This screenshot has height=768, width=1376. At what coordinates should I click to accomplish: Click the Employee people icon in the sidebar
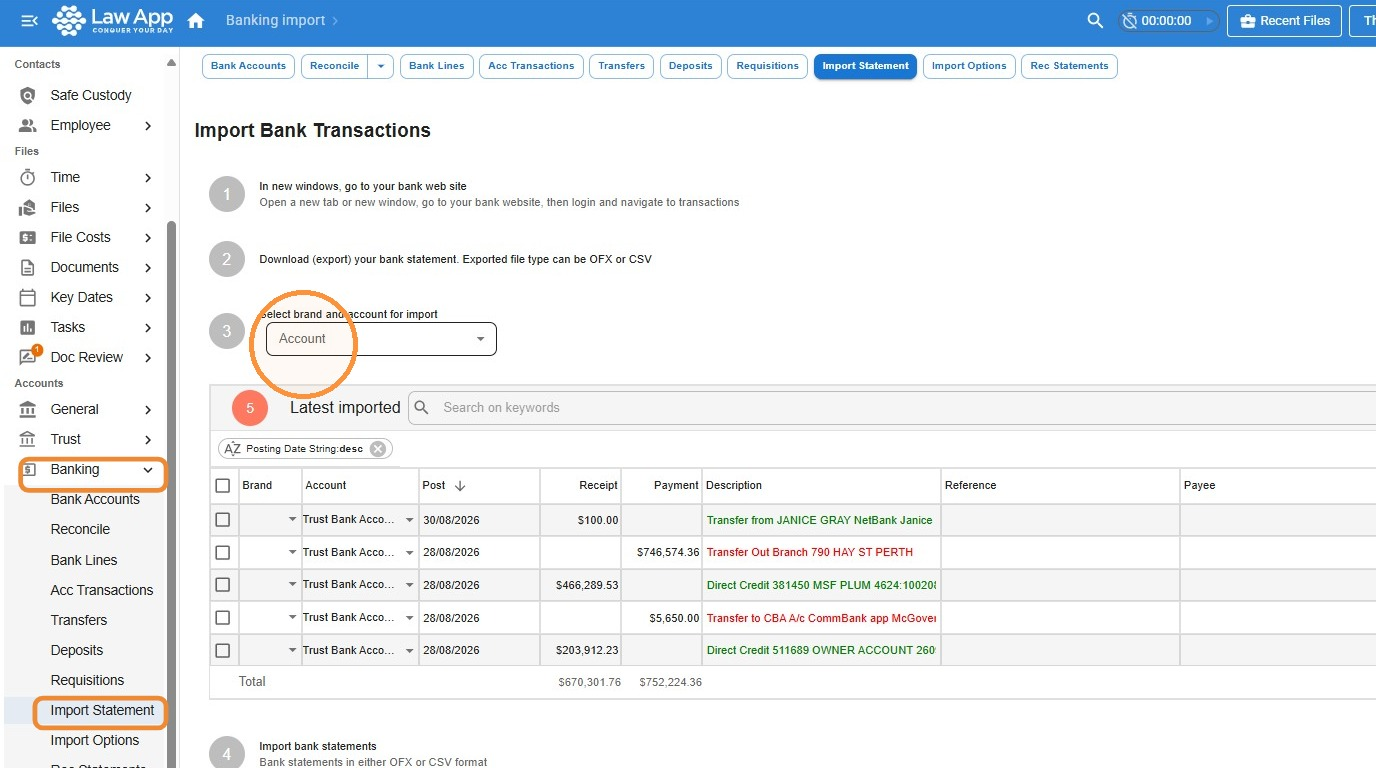pyautogui.click(x=28, y=125)
